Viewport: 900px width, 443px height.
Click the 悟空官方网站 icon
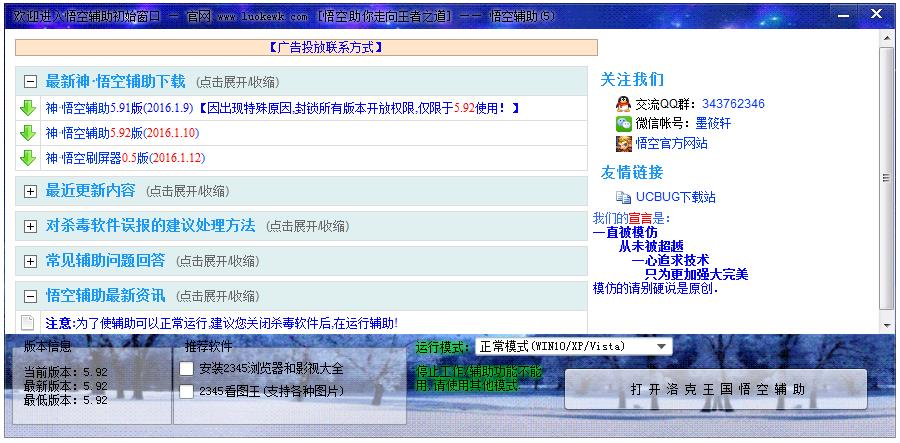pyautogui.click(x=624, y=144)
